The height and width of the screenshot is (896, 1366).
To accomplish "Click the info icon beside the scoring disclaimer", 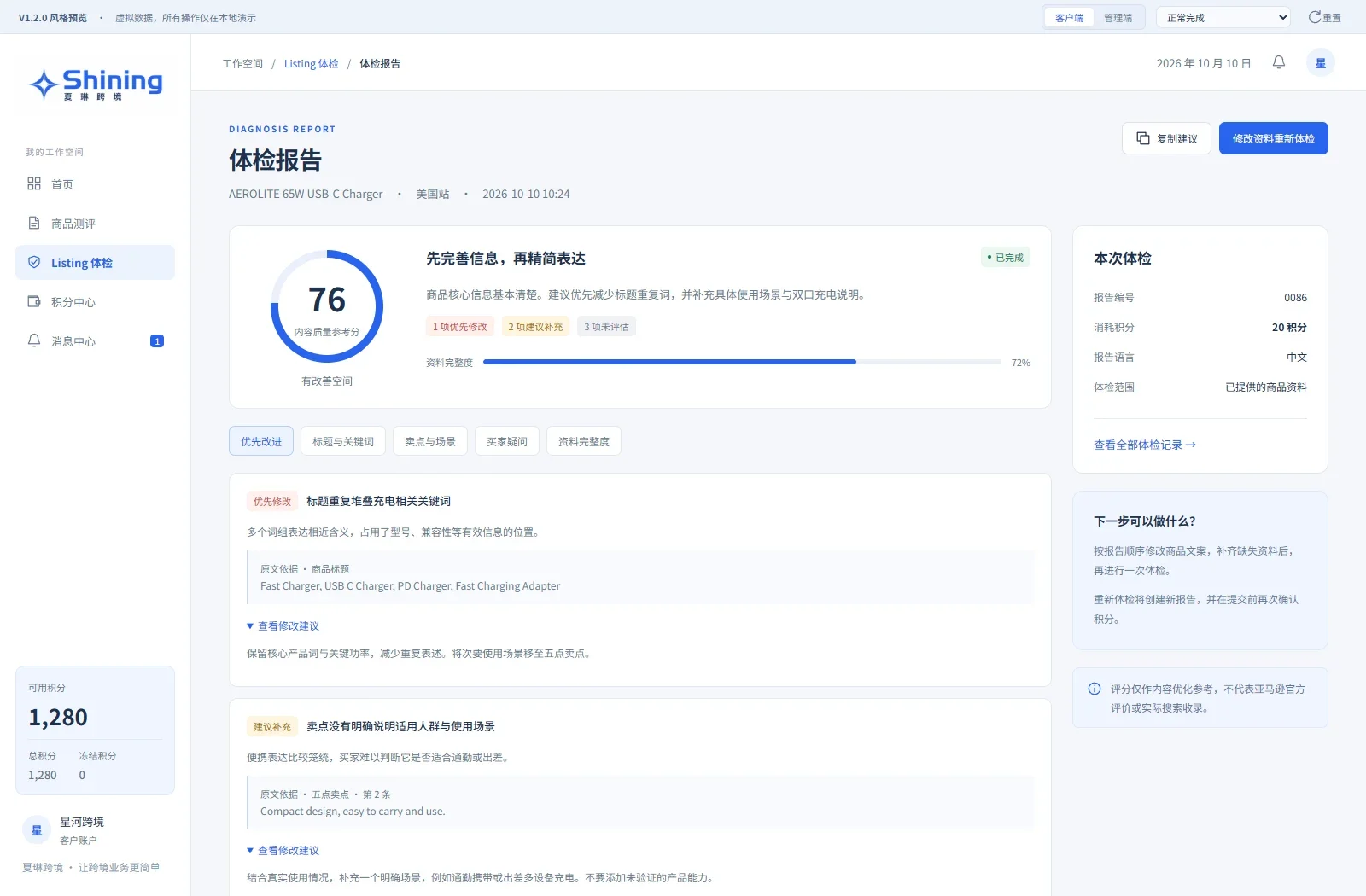I will [x=1095, y=689].
